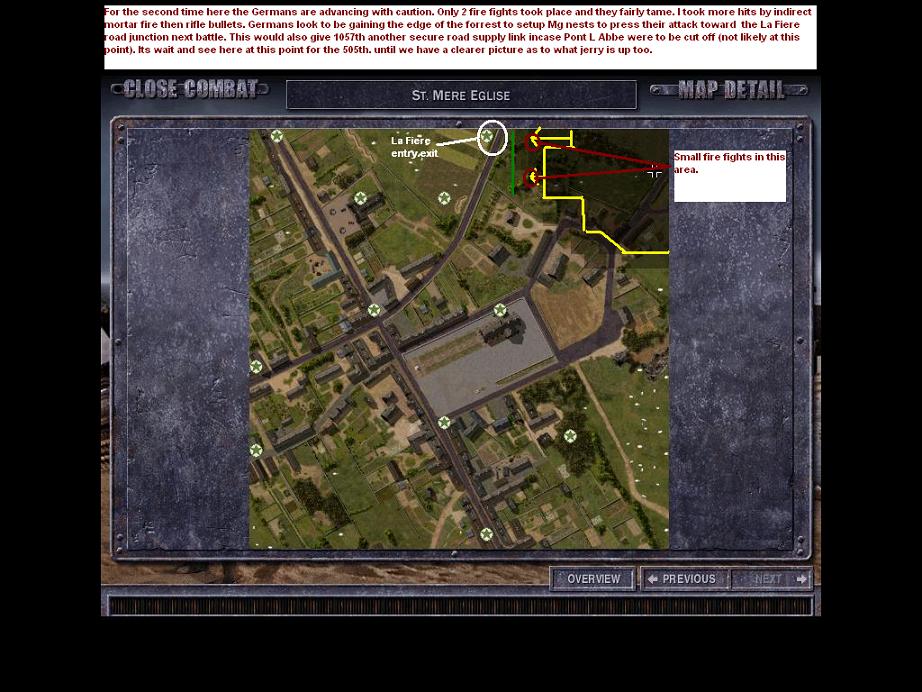This screenshot has width=922, height=692.
Task: Open the OVERVIEW screen
Action: [593, 579]
